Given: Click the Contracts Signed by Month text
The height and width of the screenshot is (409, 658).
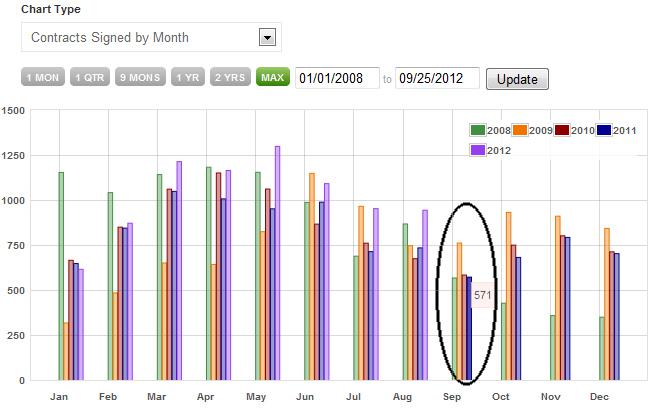Looking at the screenshot, I should pyautogui.click(x=110, y=37).
